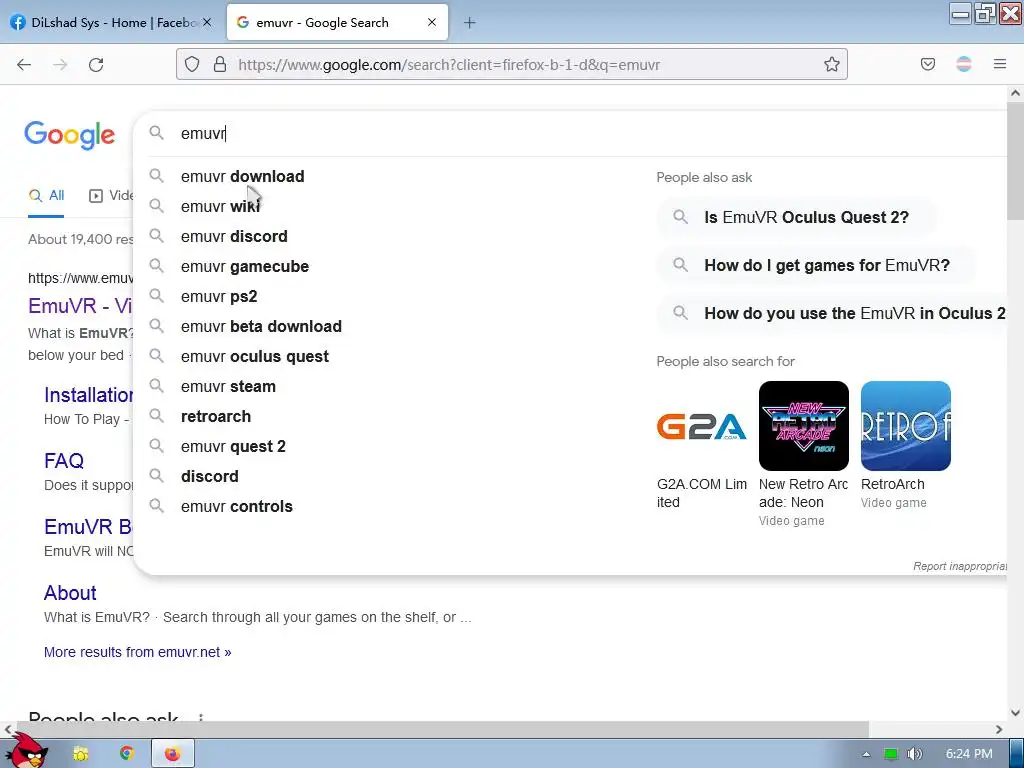The height and width of the screenshot is (768, 1024).
Task: Open the FAQ sitelink
Action: [x=64, y=461]
